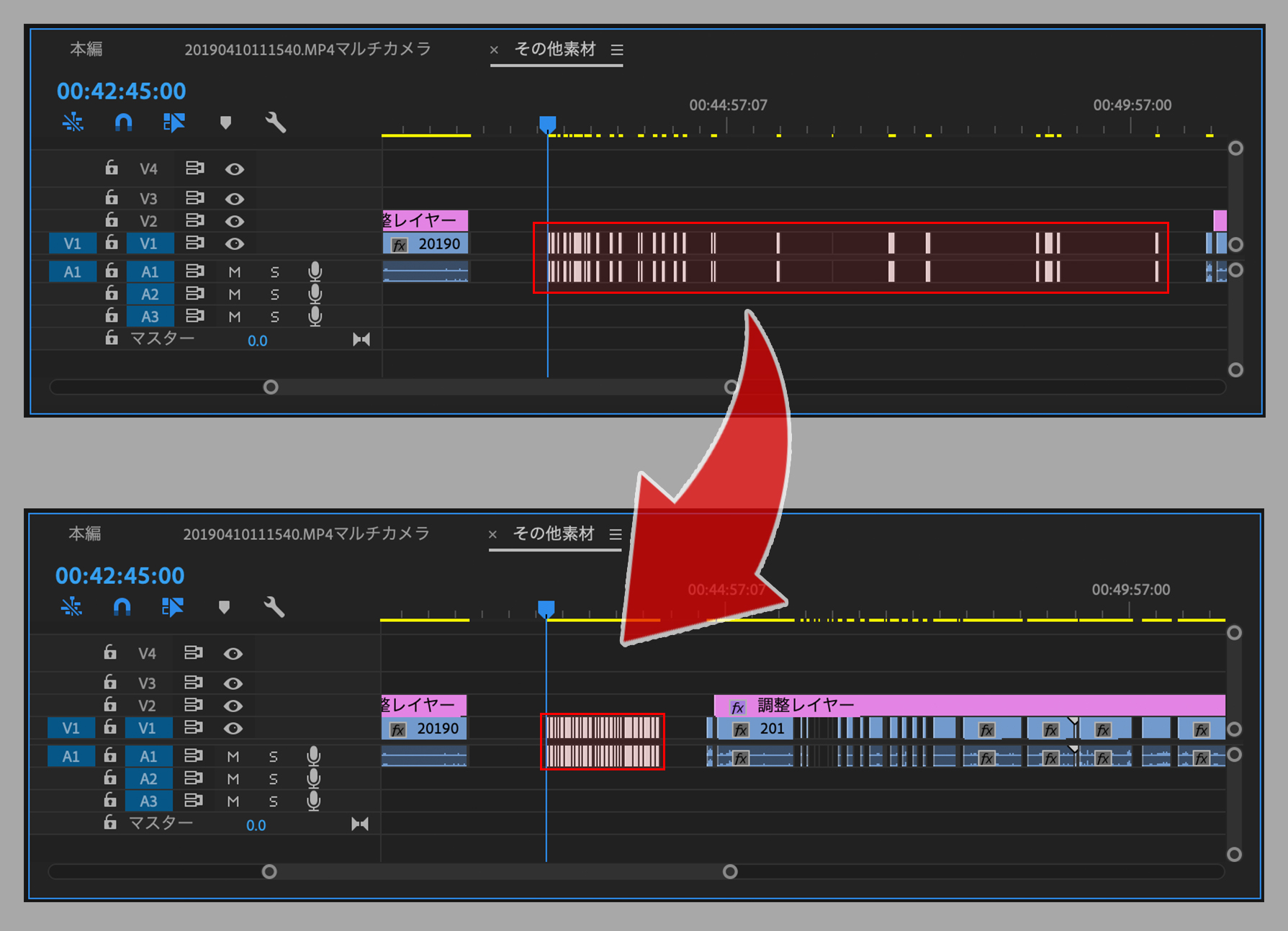Open wrench timeline settings in upper panel

tap(275, 122)
